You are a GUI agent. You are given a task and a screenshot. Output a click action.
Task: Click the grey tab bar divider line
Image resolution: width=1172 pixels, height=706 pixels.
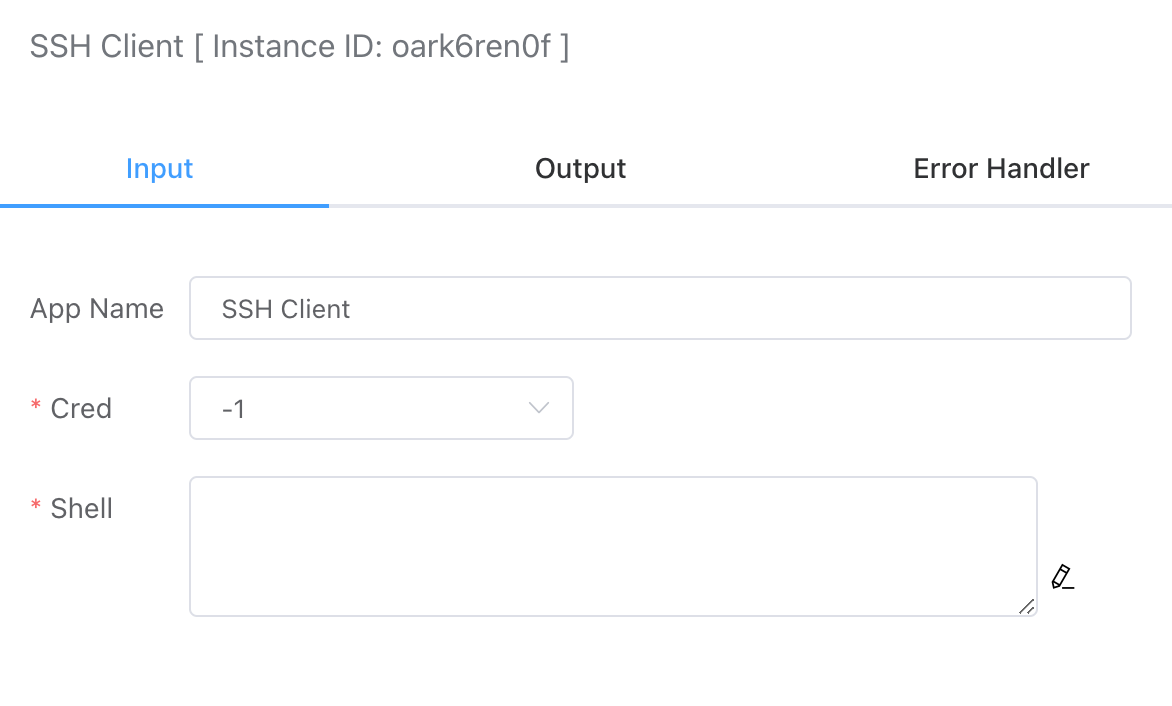(x=750, y=206)
